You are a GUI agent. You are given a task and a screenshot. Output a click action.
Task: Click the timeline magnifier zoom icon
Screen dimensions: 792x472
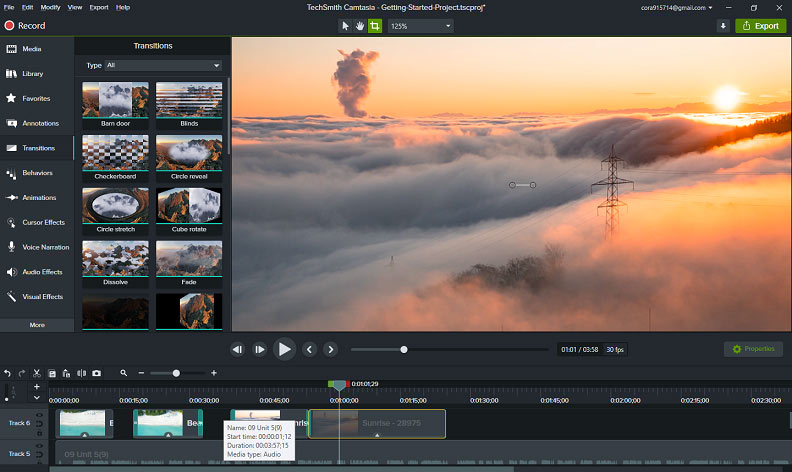click(123, 373)
